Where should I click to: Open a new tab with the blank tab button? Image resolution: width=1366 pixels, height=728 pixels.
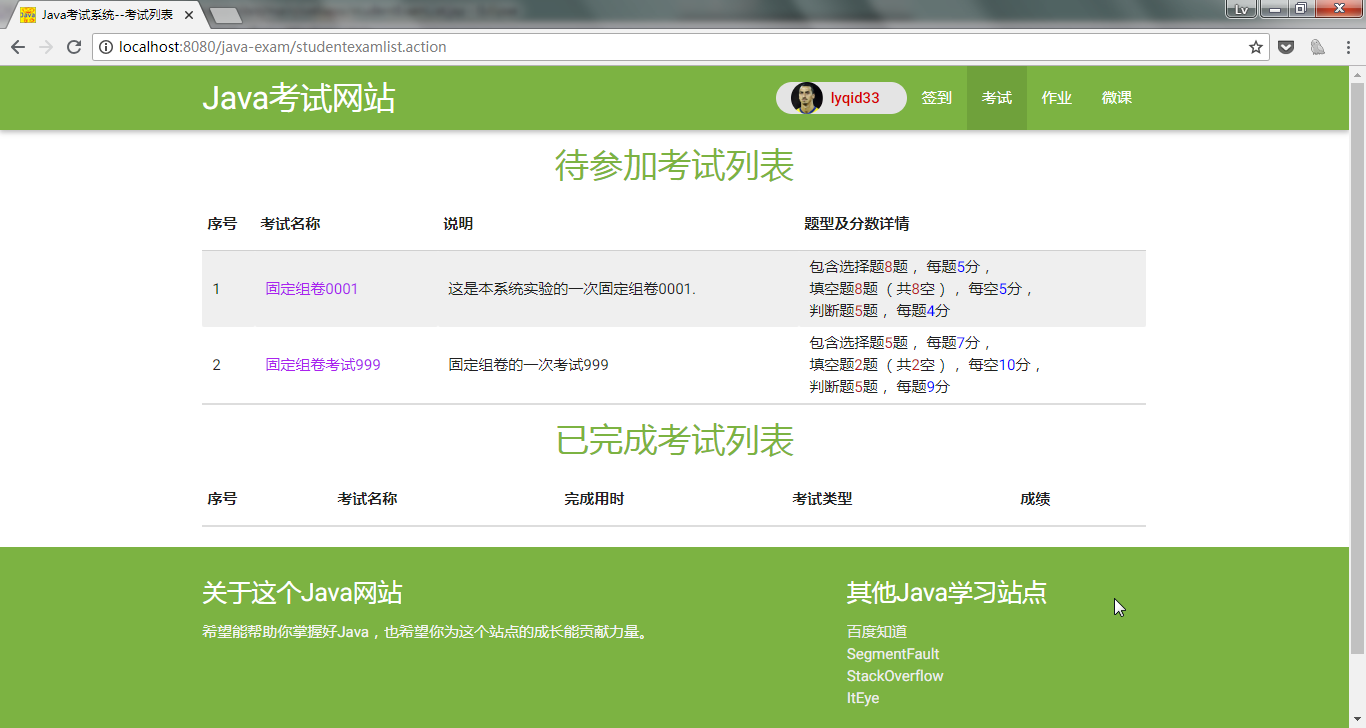pos(226,15)
